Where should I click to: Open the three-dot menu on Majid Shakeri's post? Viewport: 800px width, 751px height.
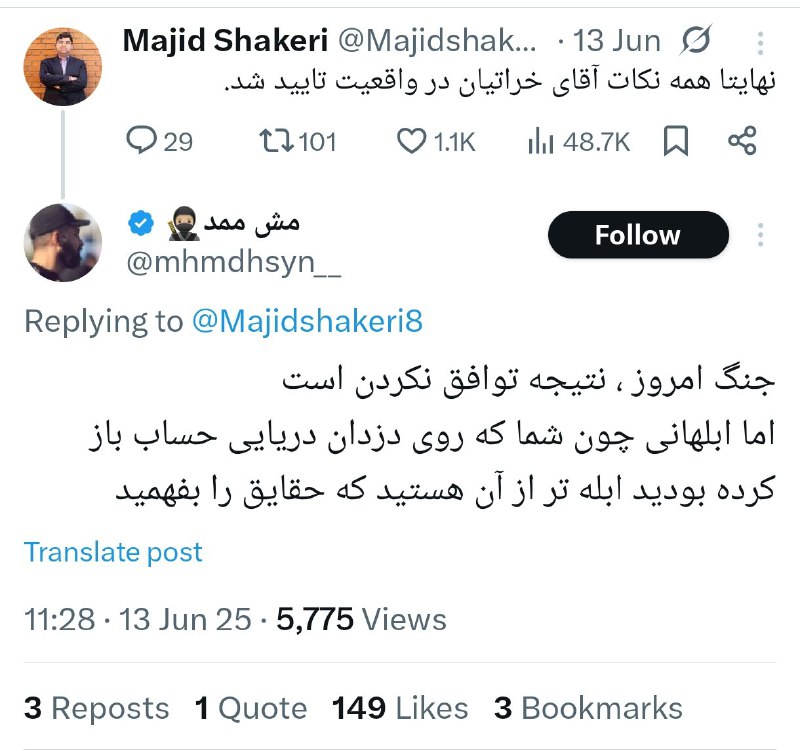point(760,43)
